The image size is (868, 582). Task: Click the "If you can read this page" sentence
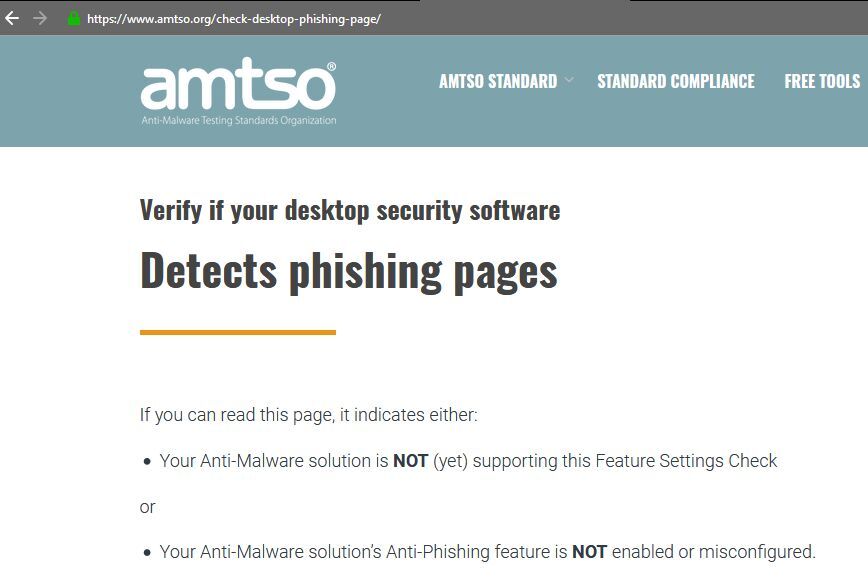(x=308, y=414)
